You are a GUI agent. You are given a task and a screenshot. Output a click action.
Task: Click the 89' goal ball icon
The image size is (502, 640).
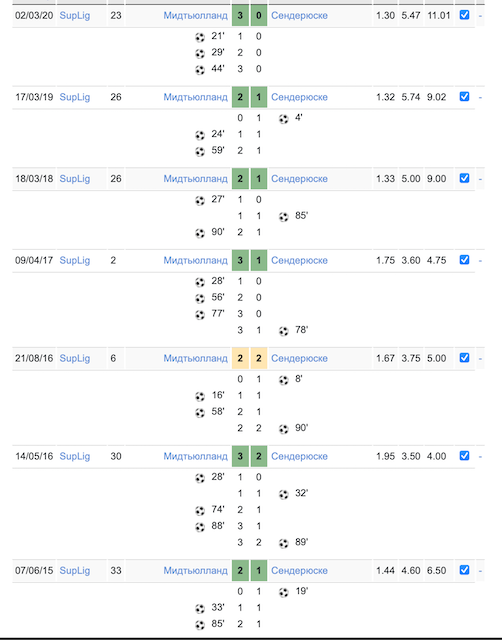coord(284,544)
